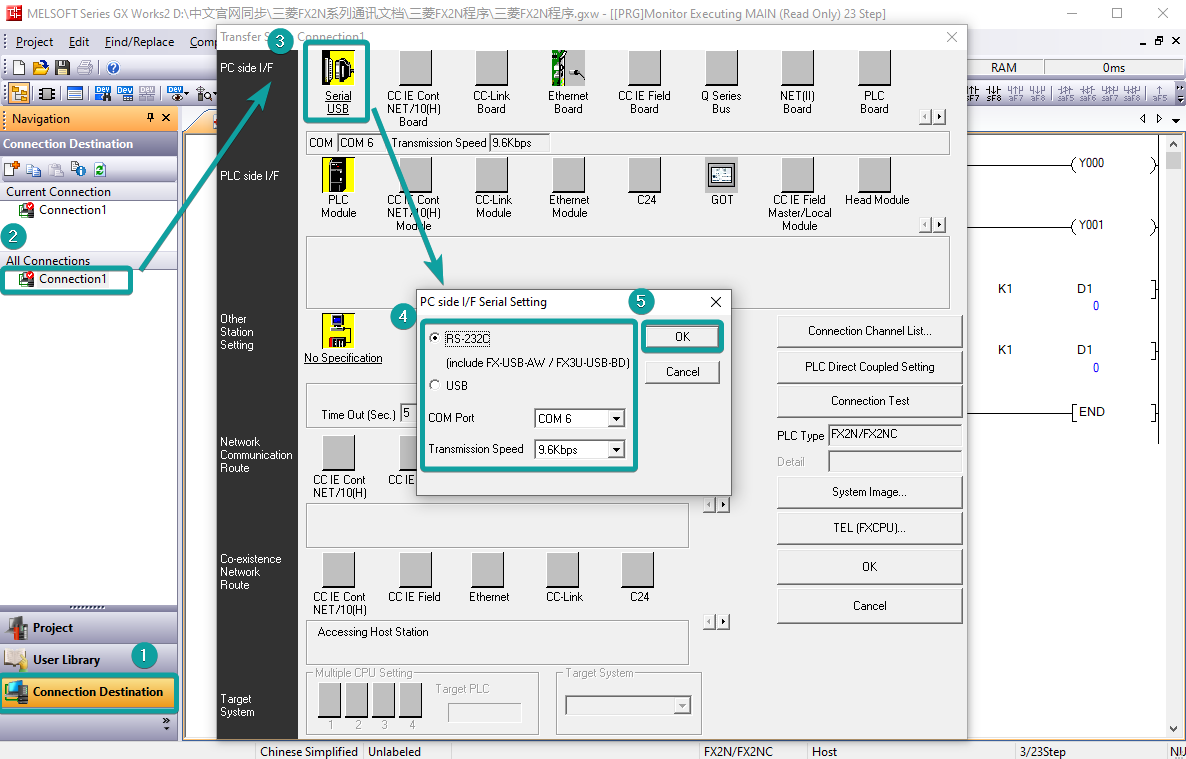
Task: Click PLC Direct Coupled Setting button
Action: pyautogui.click(x=869, y=367)
